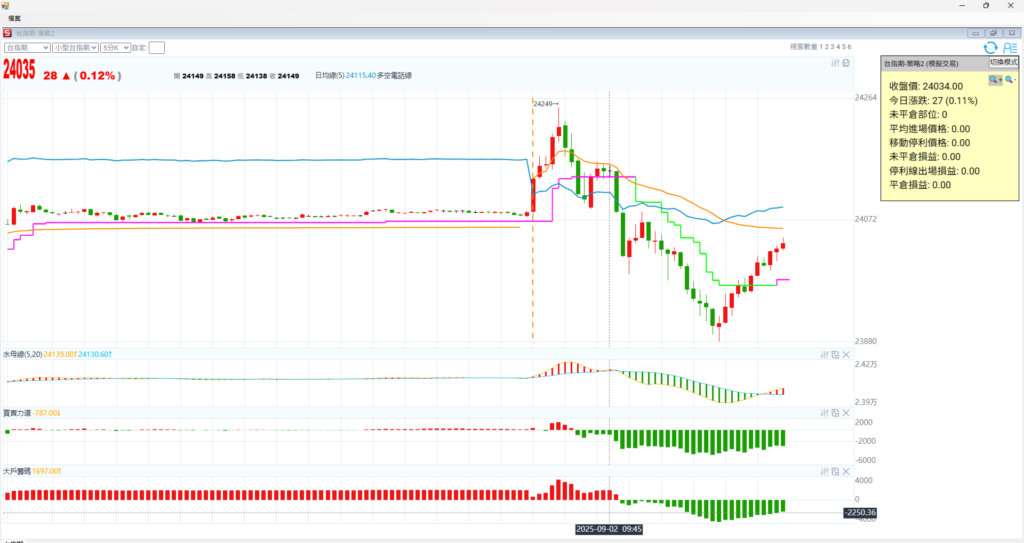Close the 大戶籌碼 indicator panel

(846, 470)
